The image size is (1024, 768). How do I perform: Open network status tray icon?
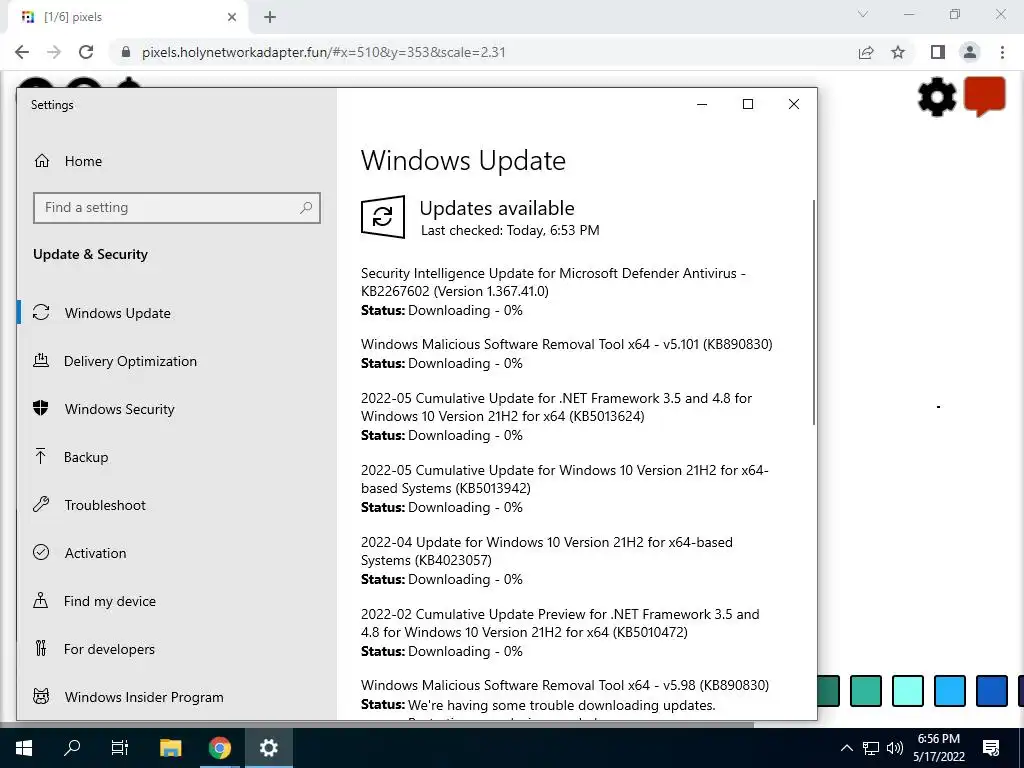871,748
